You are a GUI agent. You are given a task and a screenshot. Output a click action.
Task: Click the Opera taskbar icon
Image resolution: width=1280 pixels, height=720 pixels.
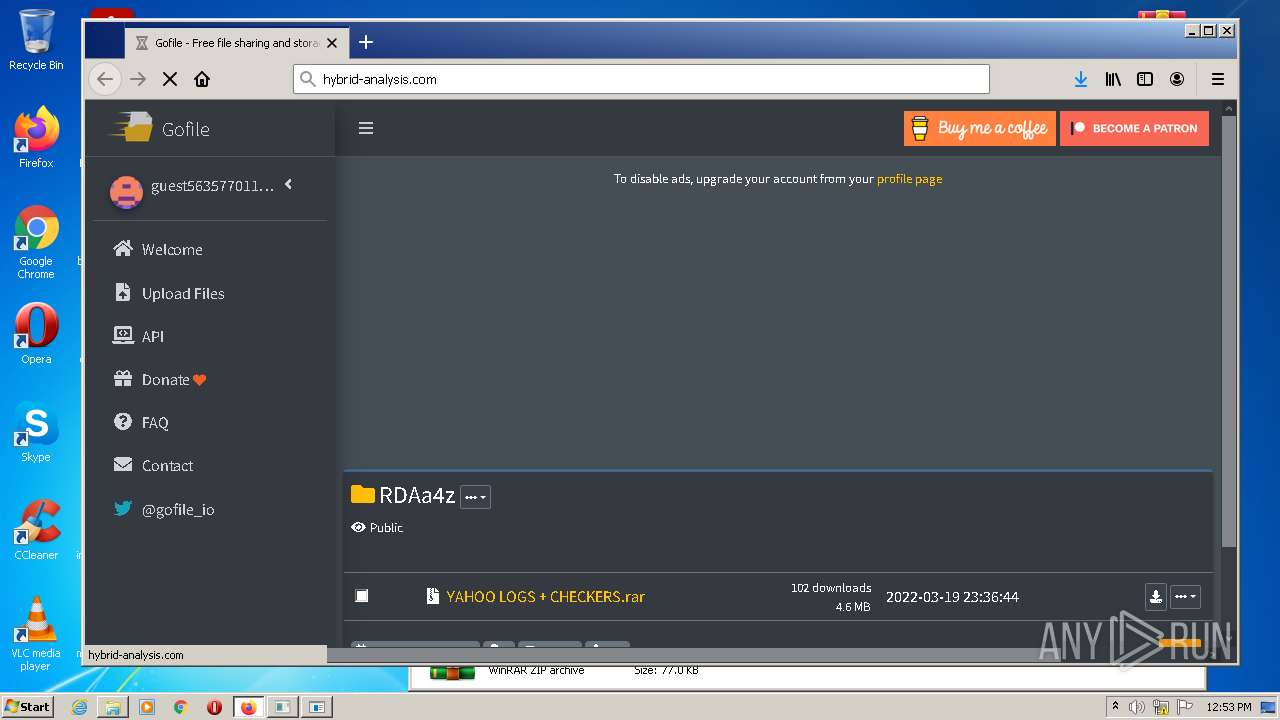coord(214,707)
